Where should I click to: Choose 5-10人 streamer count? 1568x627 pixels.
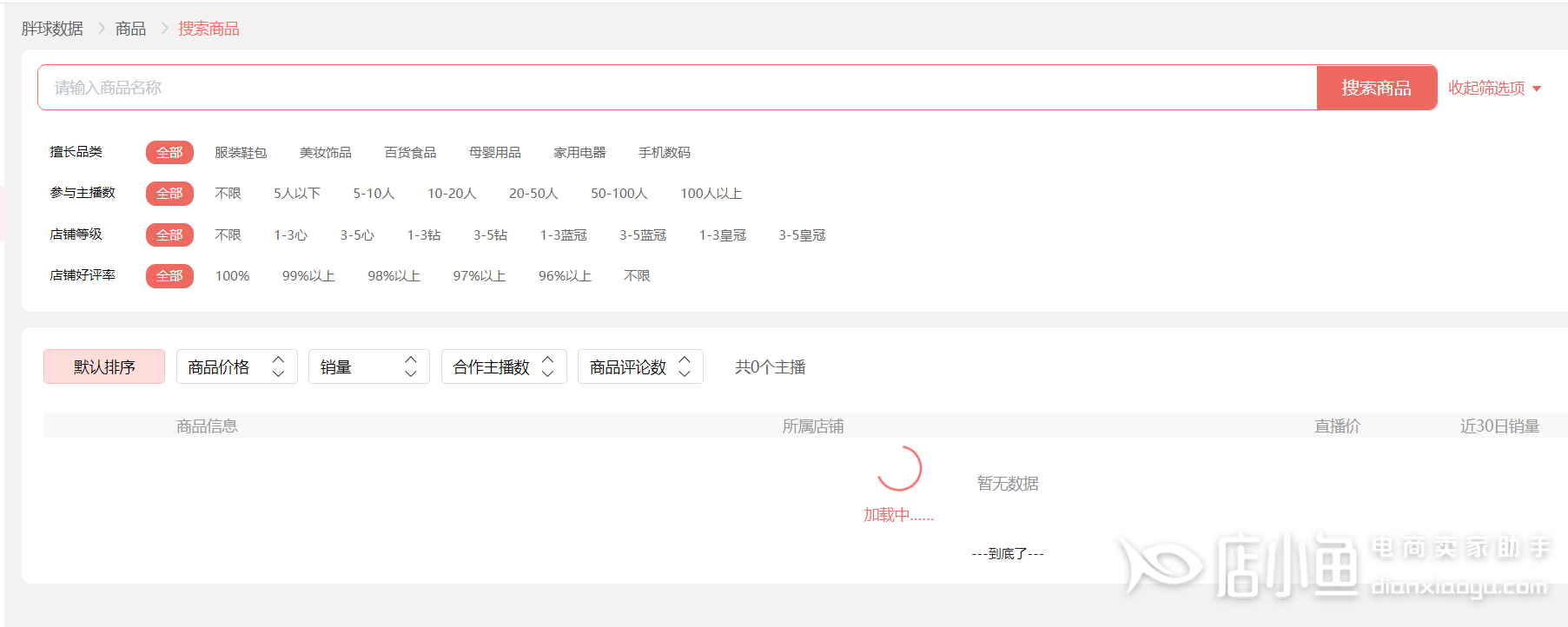coord(374,194)
